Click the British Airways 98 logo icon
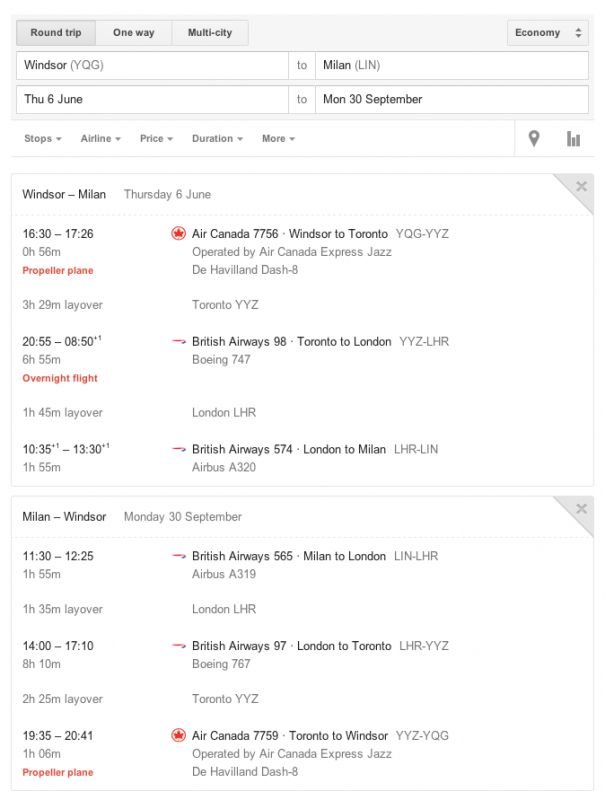Viewport: 605px width, 800px height. pos(179,341)
